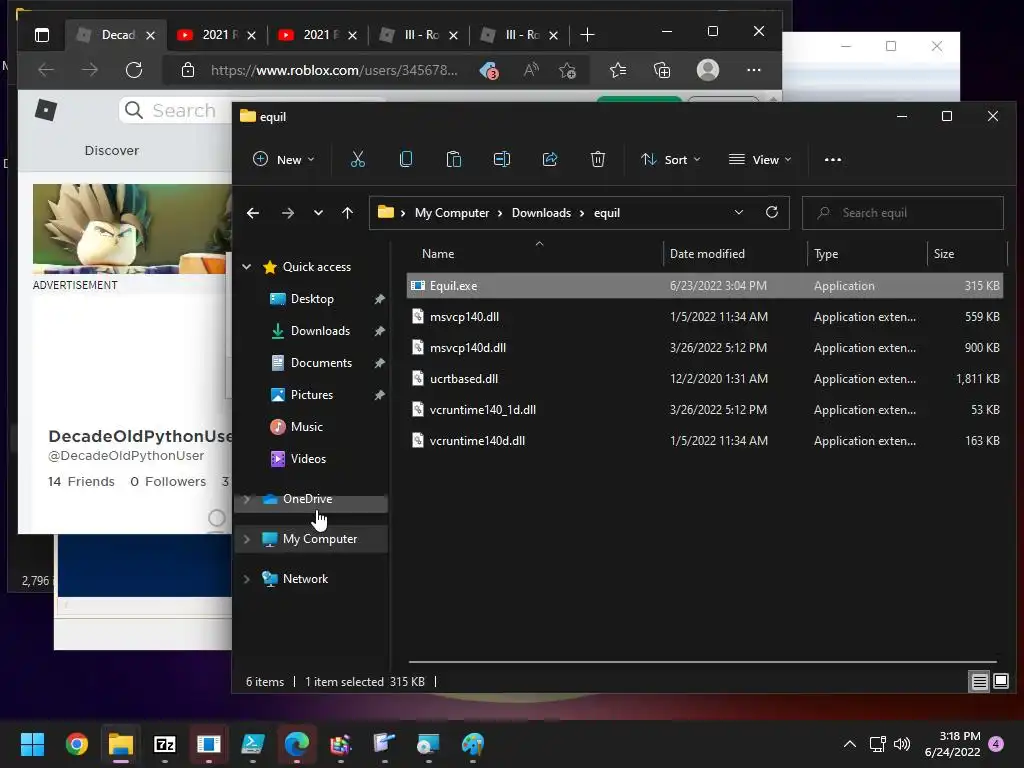Add Roblox page to favorites star icon

coord(568,70)
